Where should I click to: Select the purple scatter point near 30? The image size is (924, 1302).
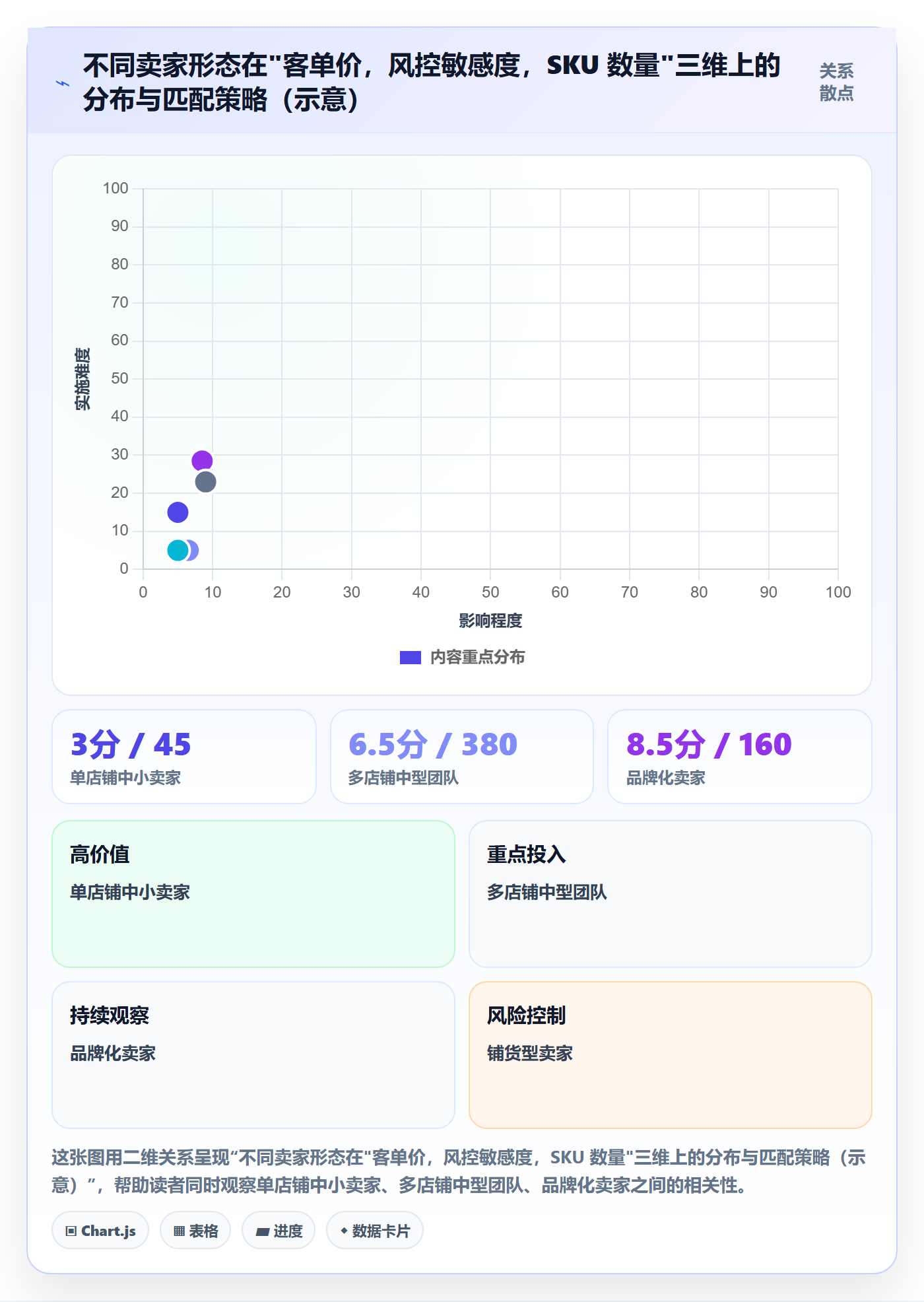click(202, 461)
